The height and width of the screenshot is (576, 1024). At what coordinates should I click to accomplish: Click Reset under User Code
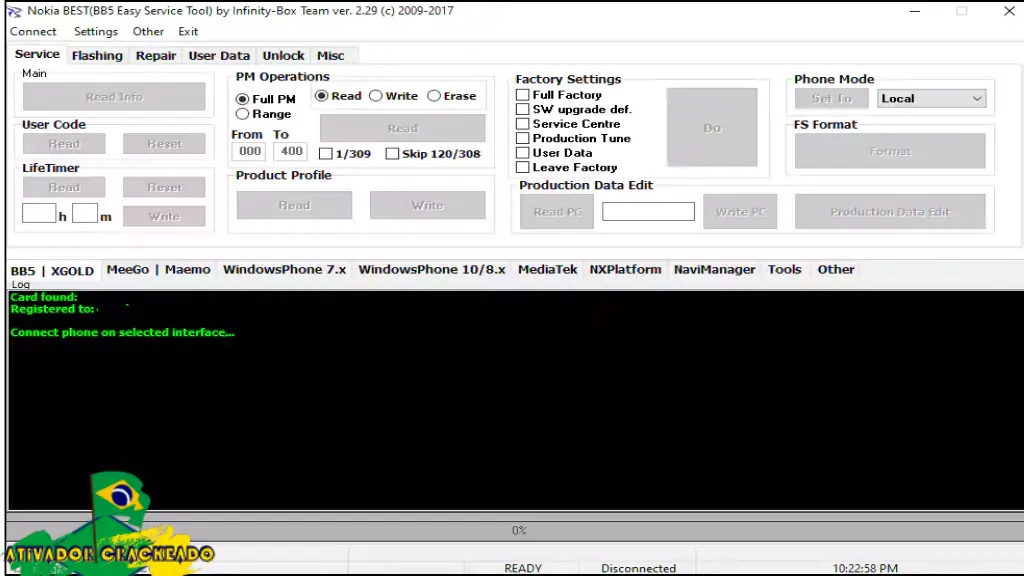pos(164,144)
